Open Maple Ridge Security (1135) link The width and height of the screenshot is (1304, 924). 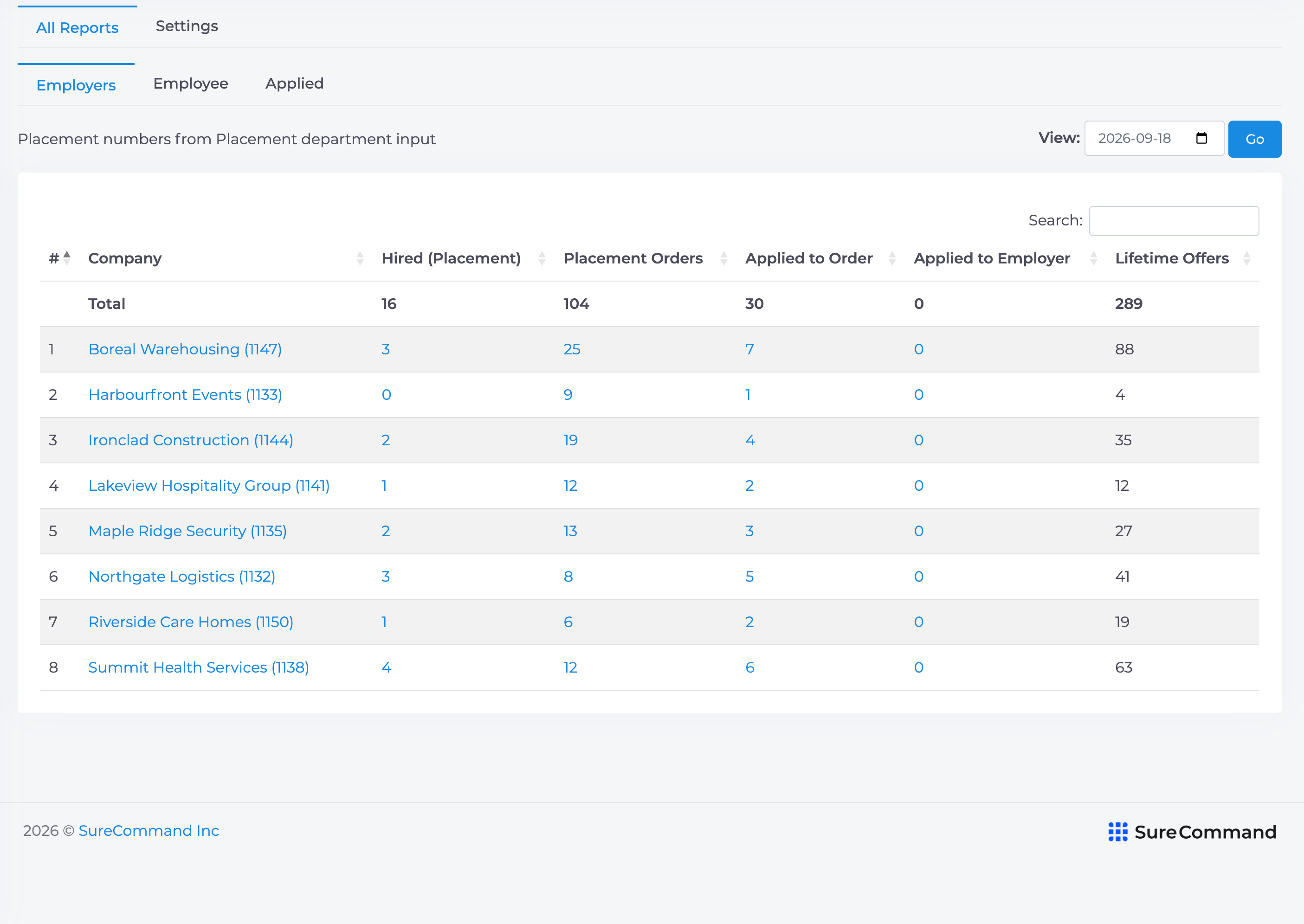tap(187, 532)
